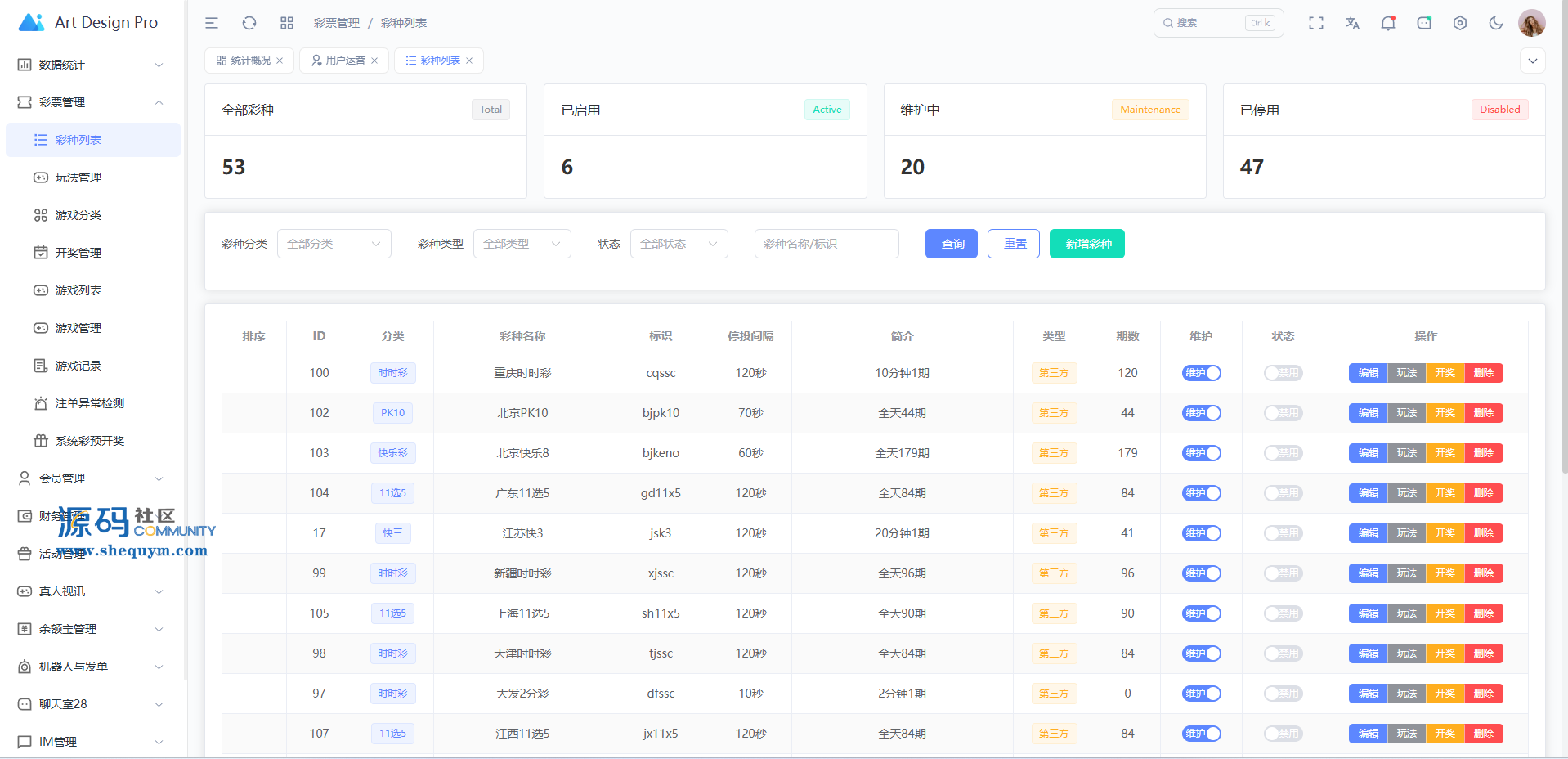Image resolution: width=1568 pixels, height=759 pixels.
Task: Toggle status switch for 北京PK10 row
Action: (1283, 413)
